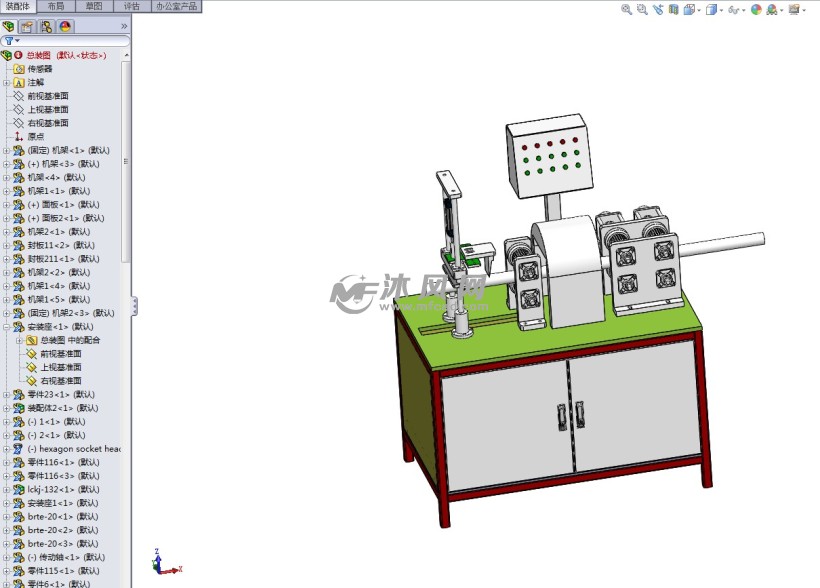Expand the 注解 annotations folder
Screen dimensions: 820x588
point(6,83)
